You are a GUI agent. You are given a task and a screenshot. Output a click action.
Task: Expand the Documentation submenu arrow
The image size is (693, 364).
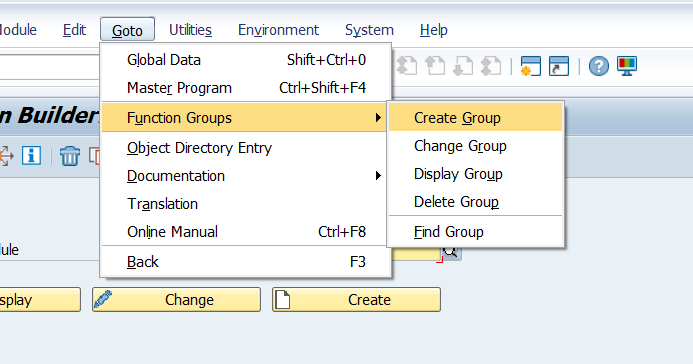(378, 176)
